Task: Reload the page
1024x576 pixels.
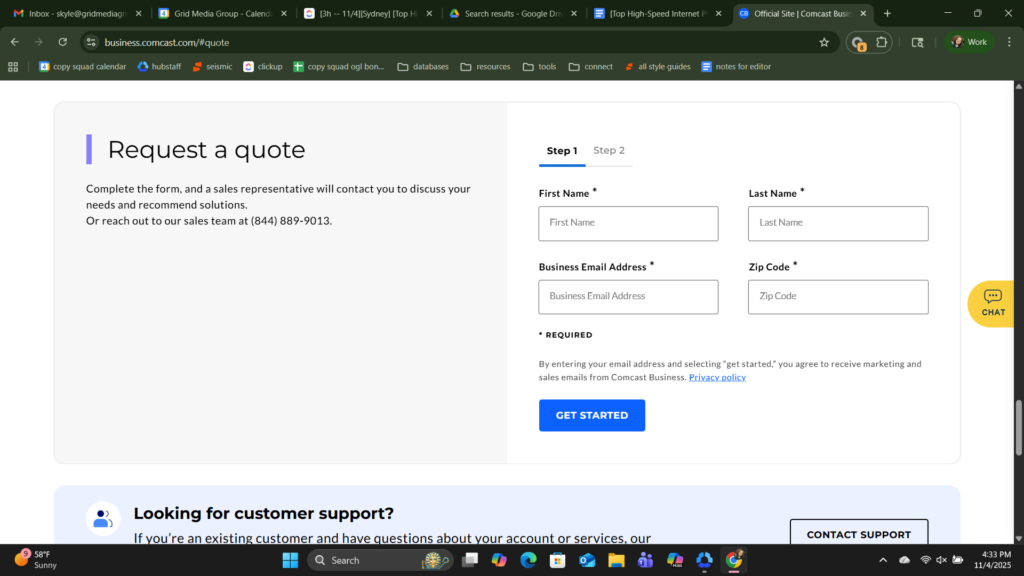Action: pos(63,42)
